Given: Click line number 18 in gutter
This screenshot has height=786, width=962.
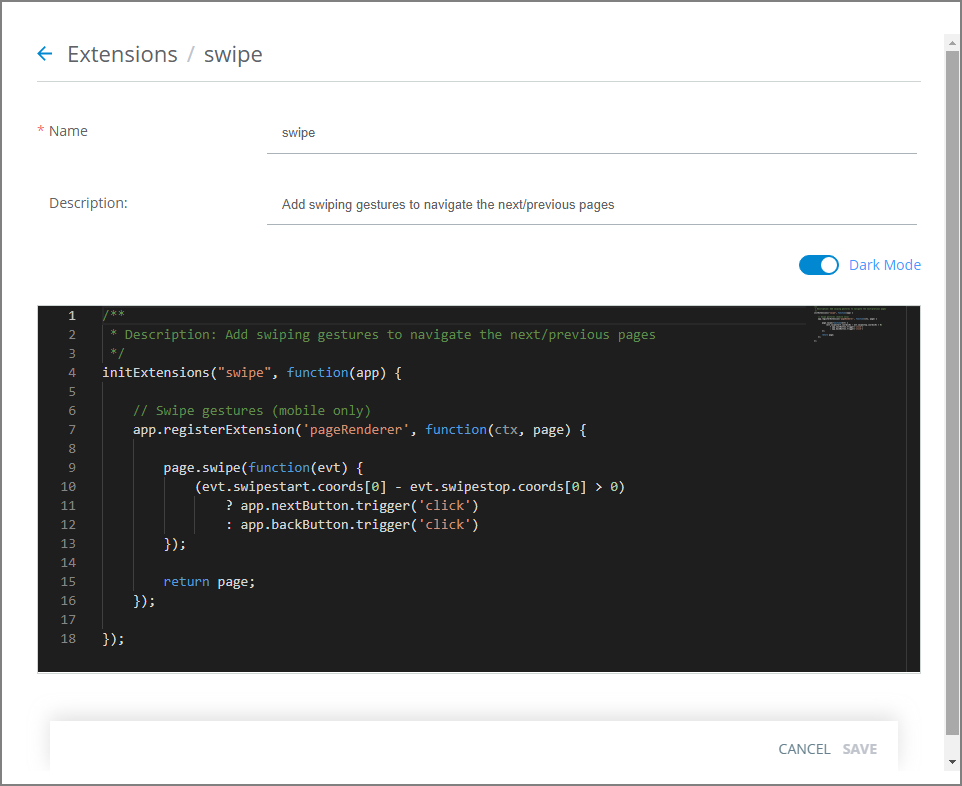Looking at the screenshot, I should click(x=68, y=639).
